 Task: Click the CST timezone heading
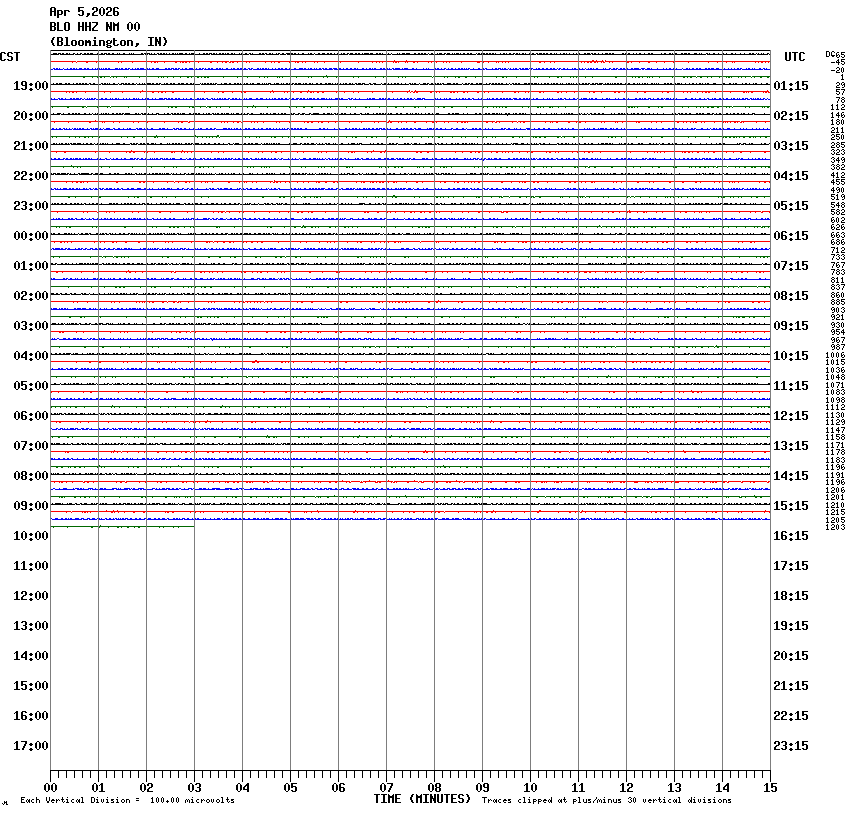coord(10,57)
